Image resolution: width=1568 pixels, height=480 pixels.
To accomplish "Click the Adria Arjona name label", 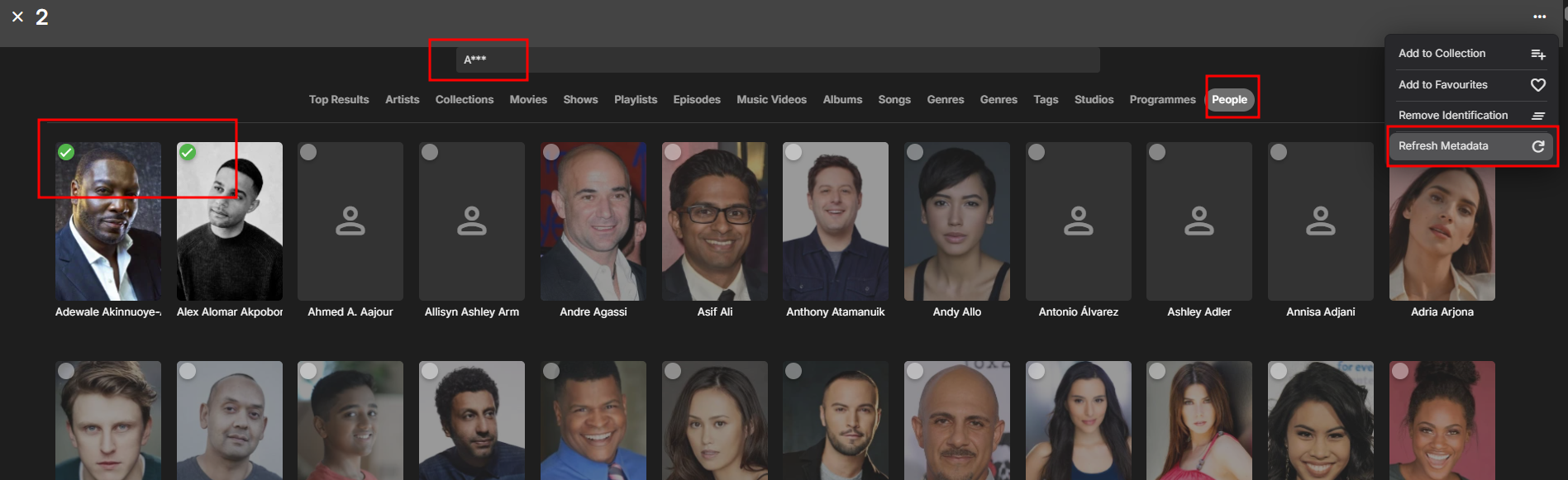I will coord(1442,312).
